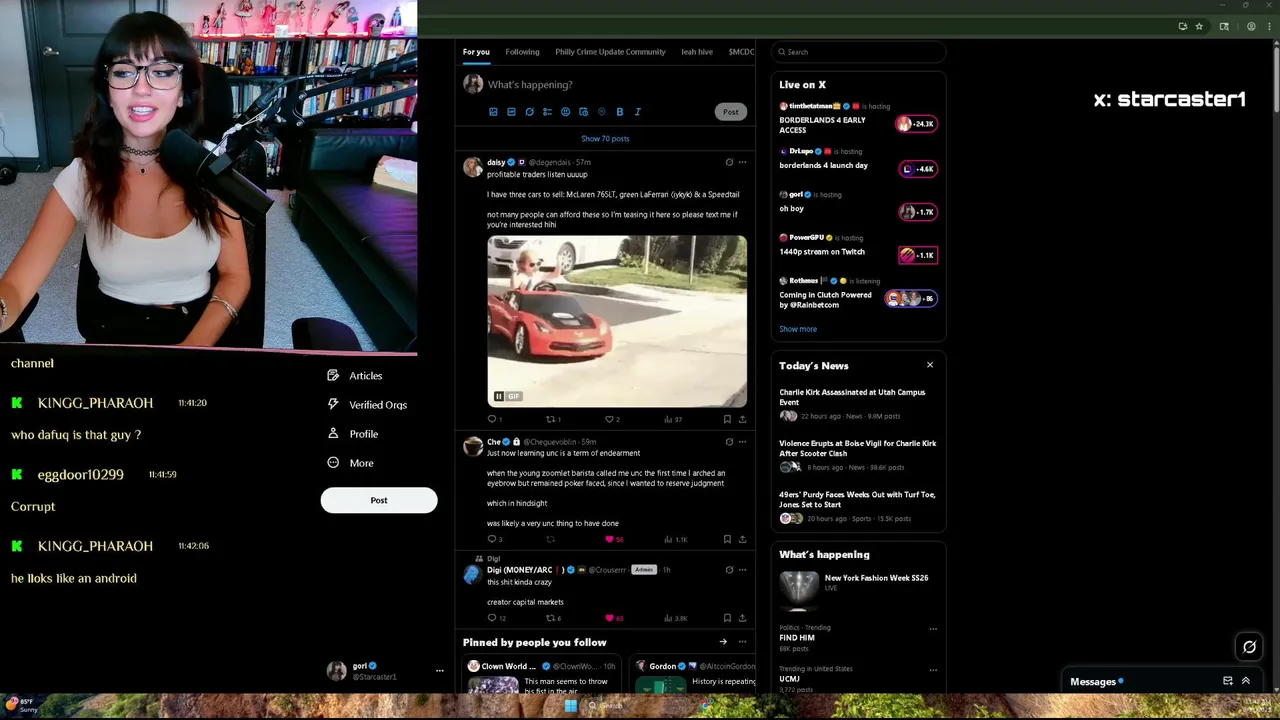Viewport: 1280px width, 720px height.
Task: Pause the red toy car GIF
Action: [498, 396]
